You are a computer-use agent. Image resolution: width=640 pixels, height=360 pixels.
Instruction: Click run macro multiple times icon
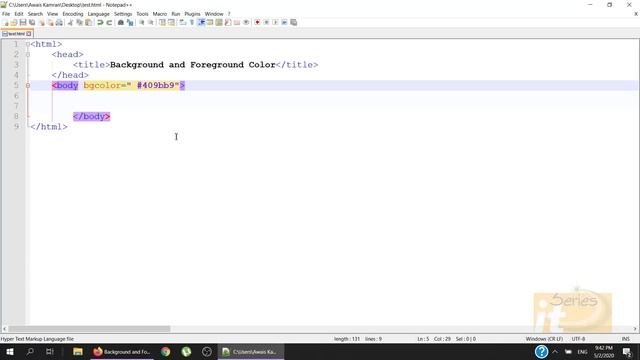point(284,23)
